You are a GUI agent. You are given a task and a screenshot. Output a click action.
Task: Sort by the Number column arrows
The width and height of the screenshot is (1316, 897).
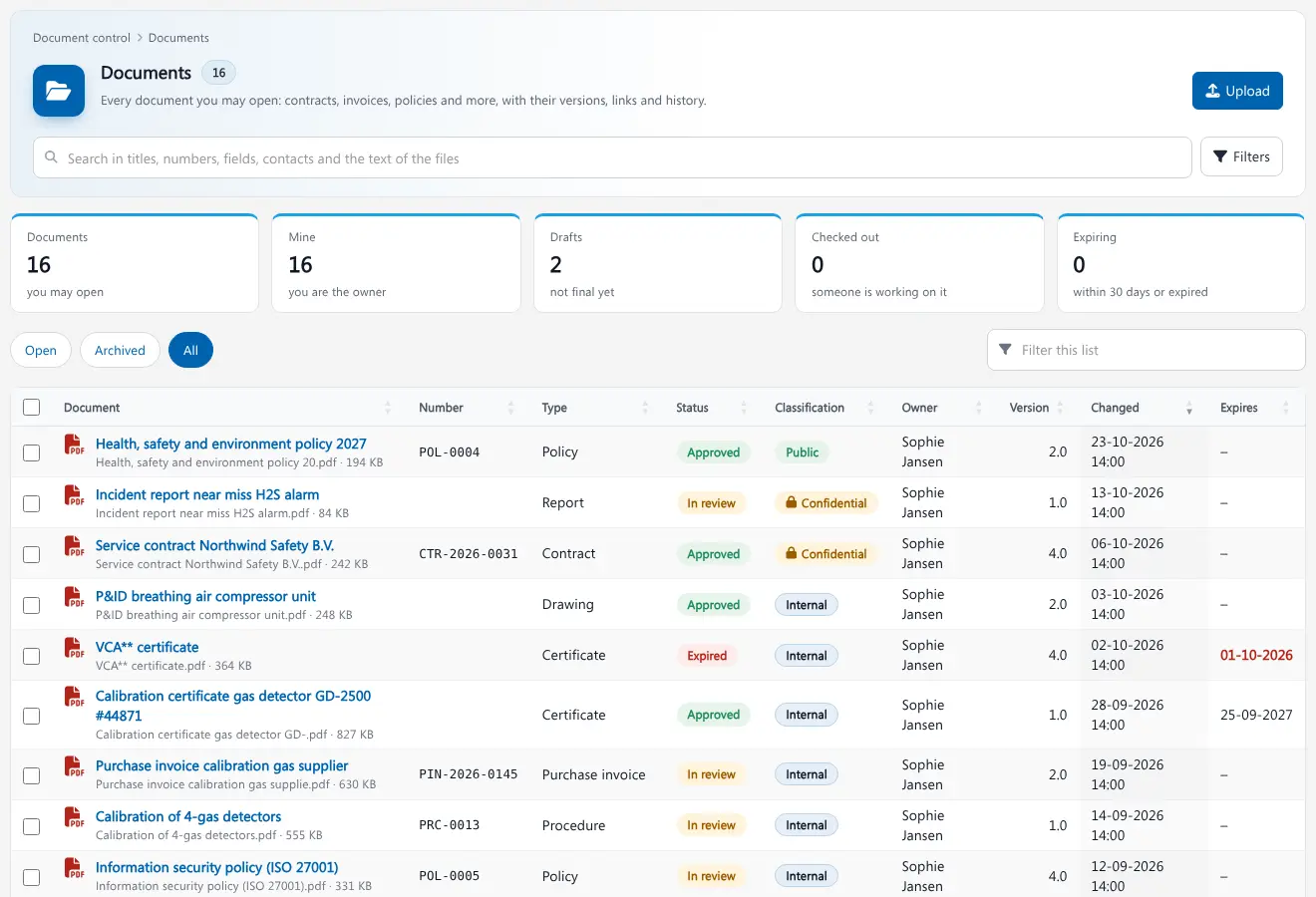tap(510, 408)
